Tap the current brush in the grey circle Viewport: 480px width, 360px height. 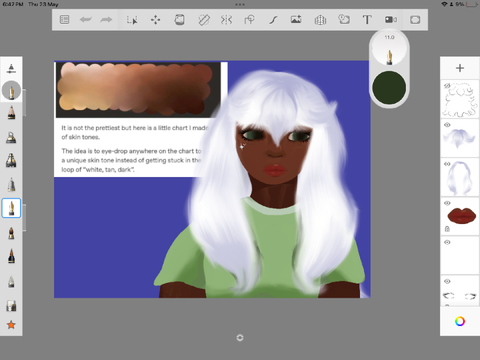coord(11,90)
